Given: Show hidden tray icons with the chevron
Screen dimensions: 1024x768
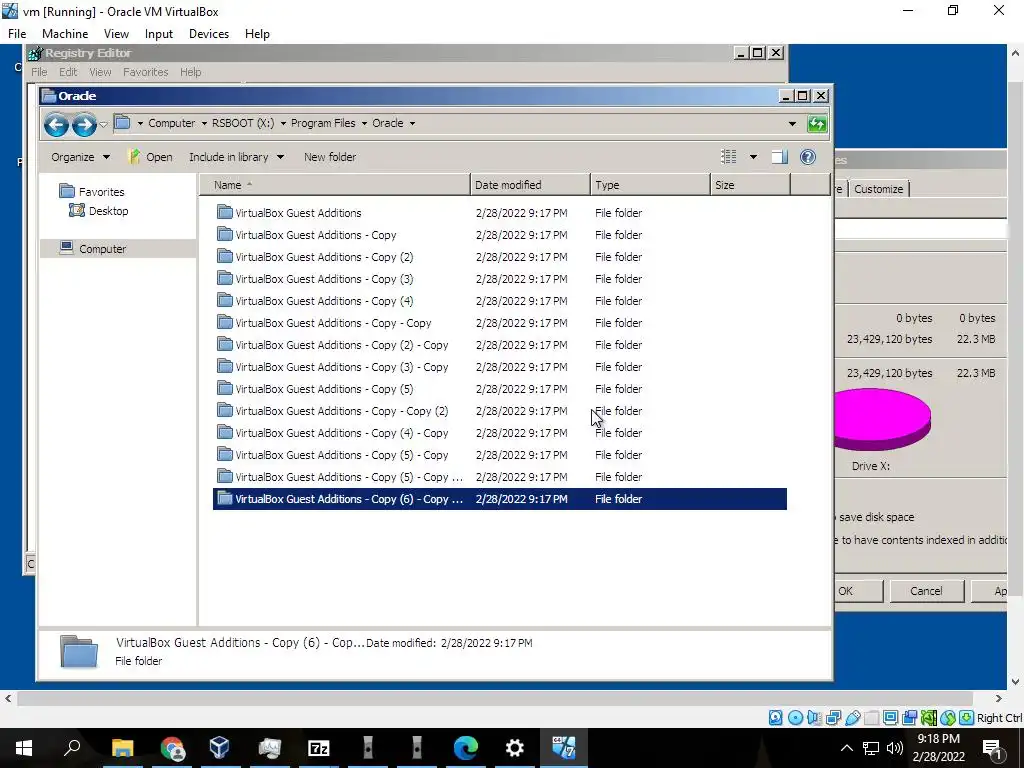Looking at the screenshot, I should (x=846, y=748).
